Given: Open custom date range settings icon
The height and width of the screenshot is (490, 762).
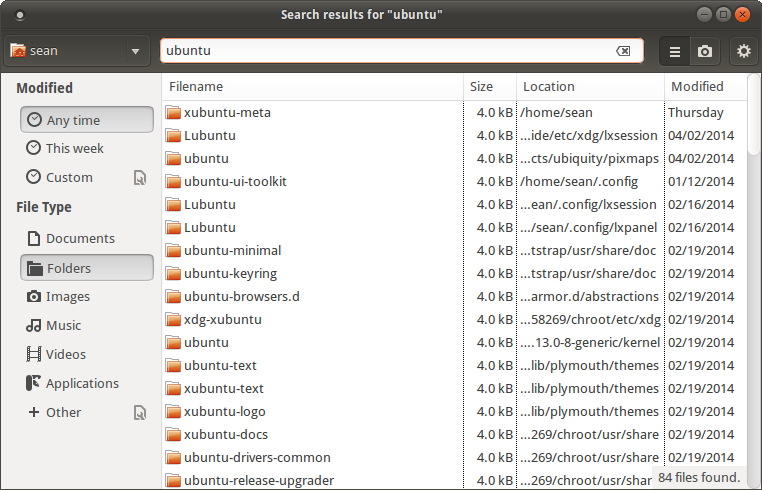Looking at the screenshot, I should tap(140, 177).
